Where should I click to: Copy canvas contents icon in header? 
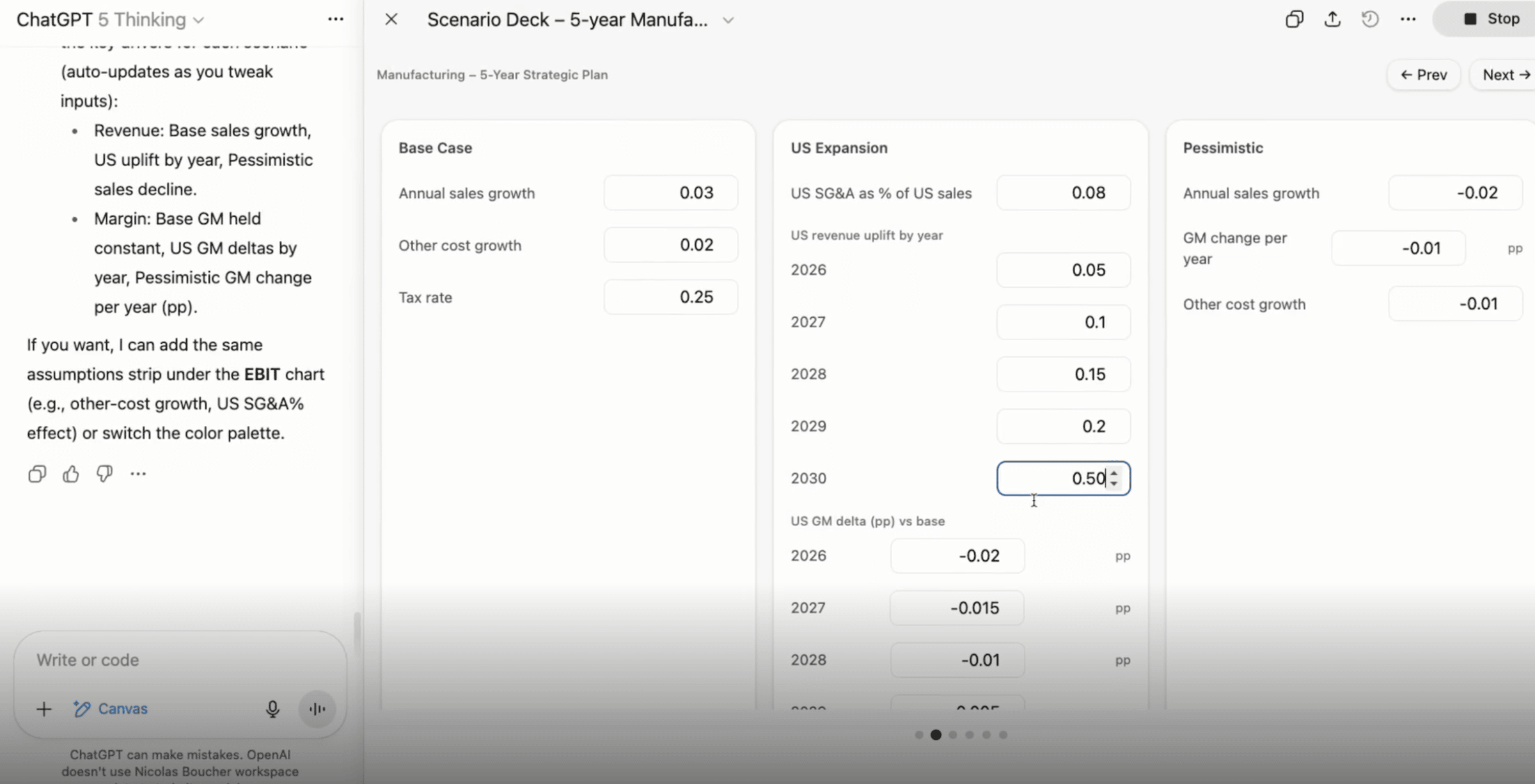coord(1294,19)
